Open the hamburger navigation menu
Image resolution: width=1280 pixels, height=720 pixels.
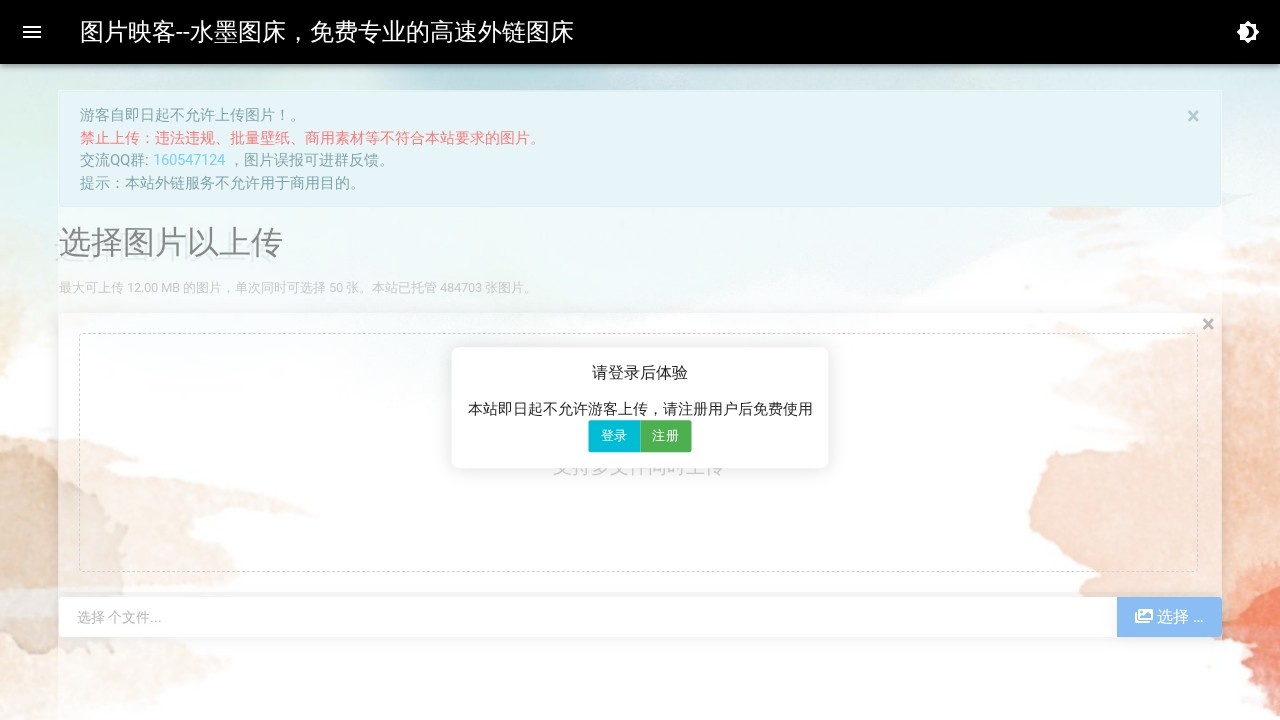[32, 32]
